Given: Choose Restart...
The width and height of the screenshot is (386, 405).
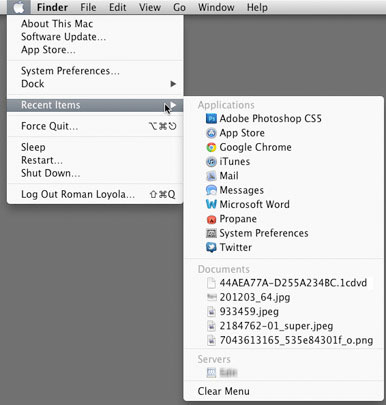Looking at the screenshot, I should 95,160.
